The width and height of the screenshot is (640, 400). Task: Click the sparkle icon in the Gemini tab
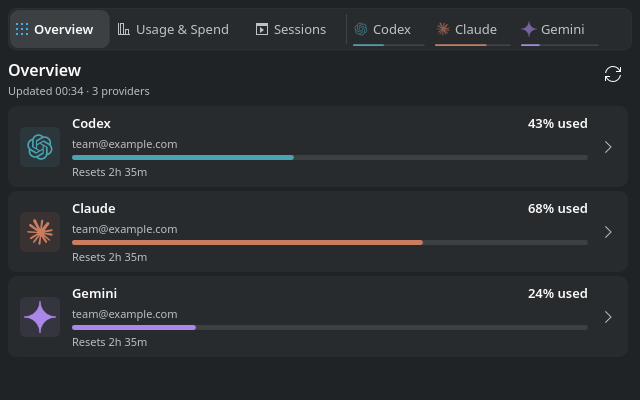coord(529,29)
